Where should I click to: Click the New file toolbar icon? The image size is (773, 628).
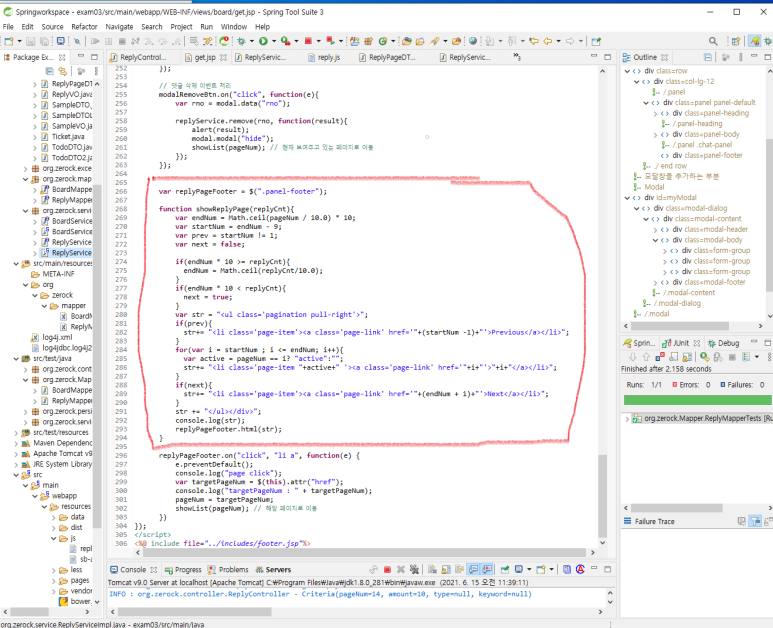tap(9, 41)
